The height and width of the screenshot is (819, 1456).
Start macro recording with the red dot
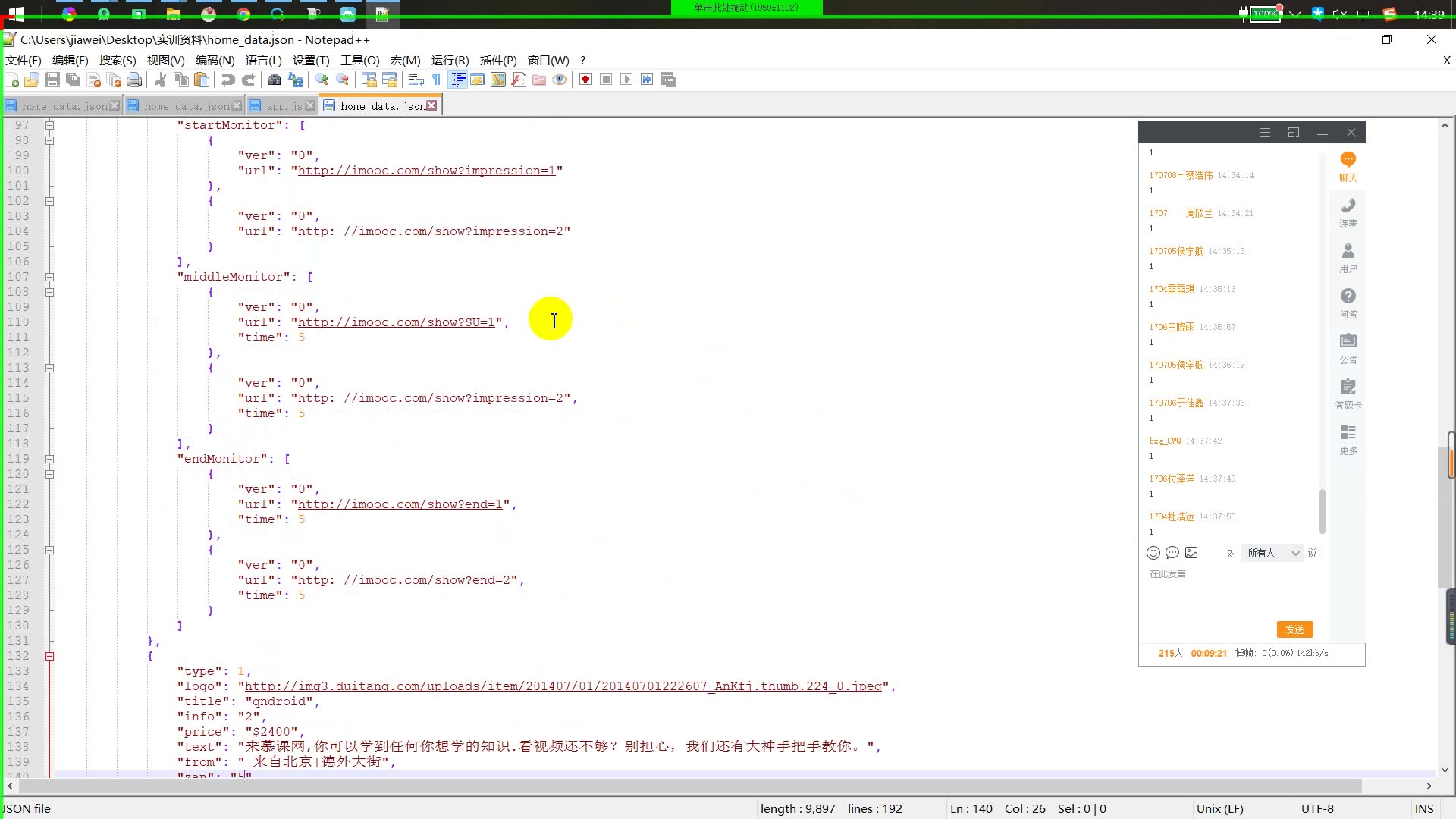pos(585,80)
